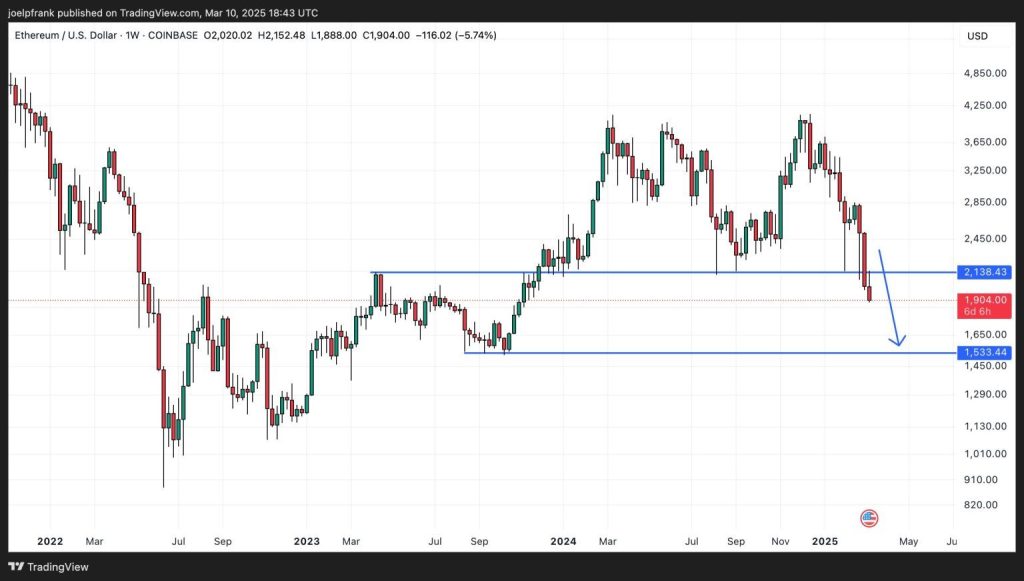The width and height of the screenshot is (1024, 581).
Task: Click the COINBASE exchange label
Action: (172, 35)
